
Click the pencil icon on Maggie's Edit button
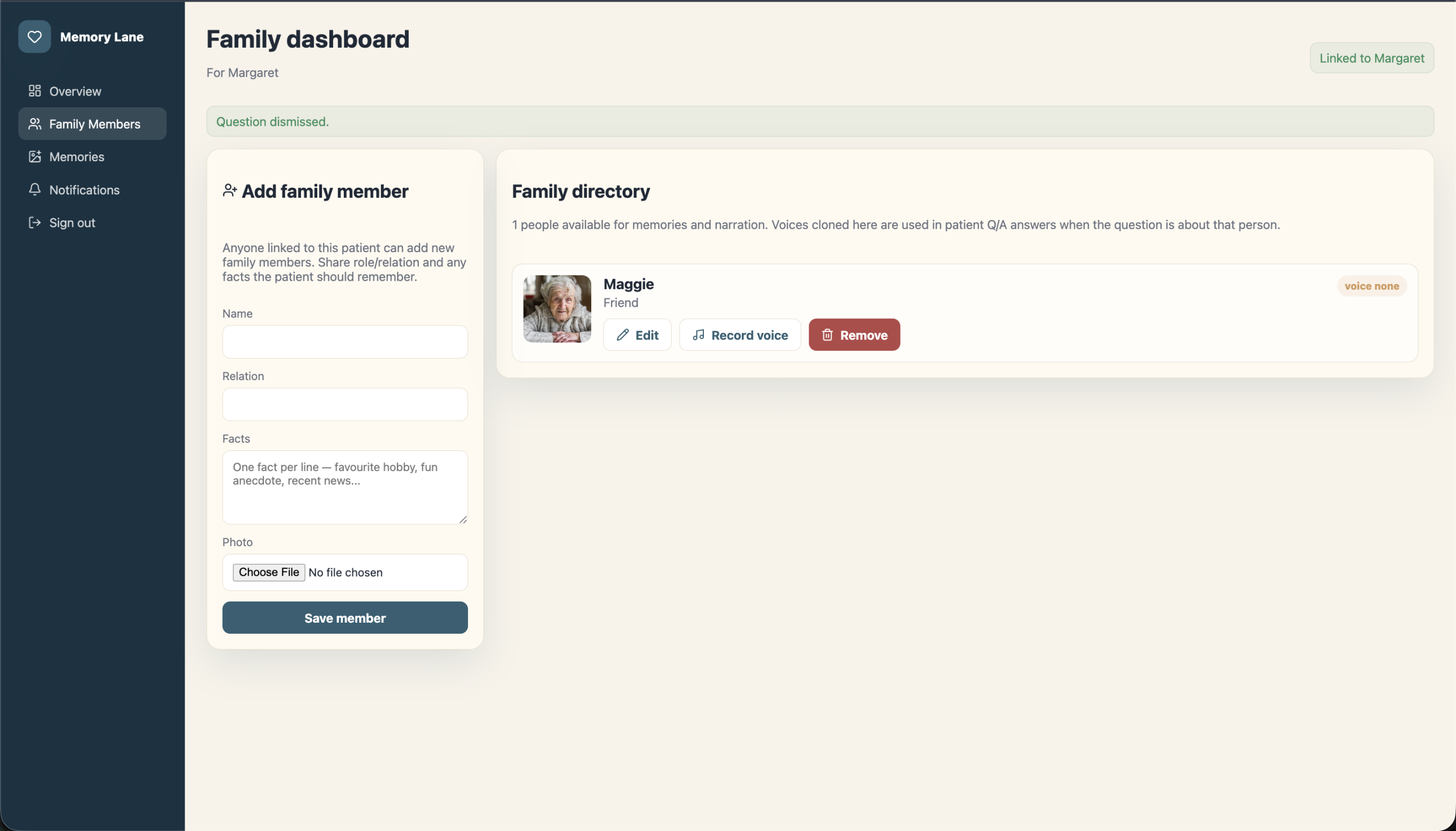point(623,335)
